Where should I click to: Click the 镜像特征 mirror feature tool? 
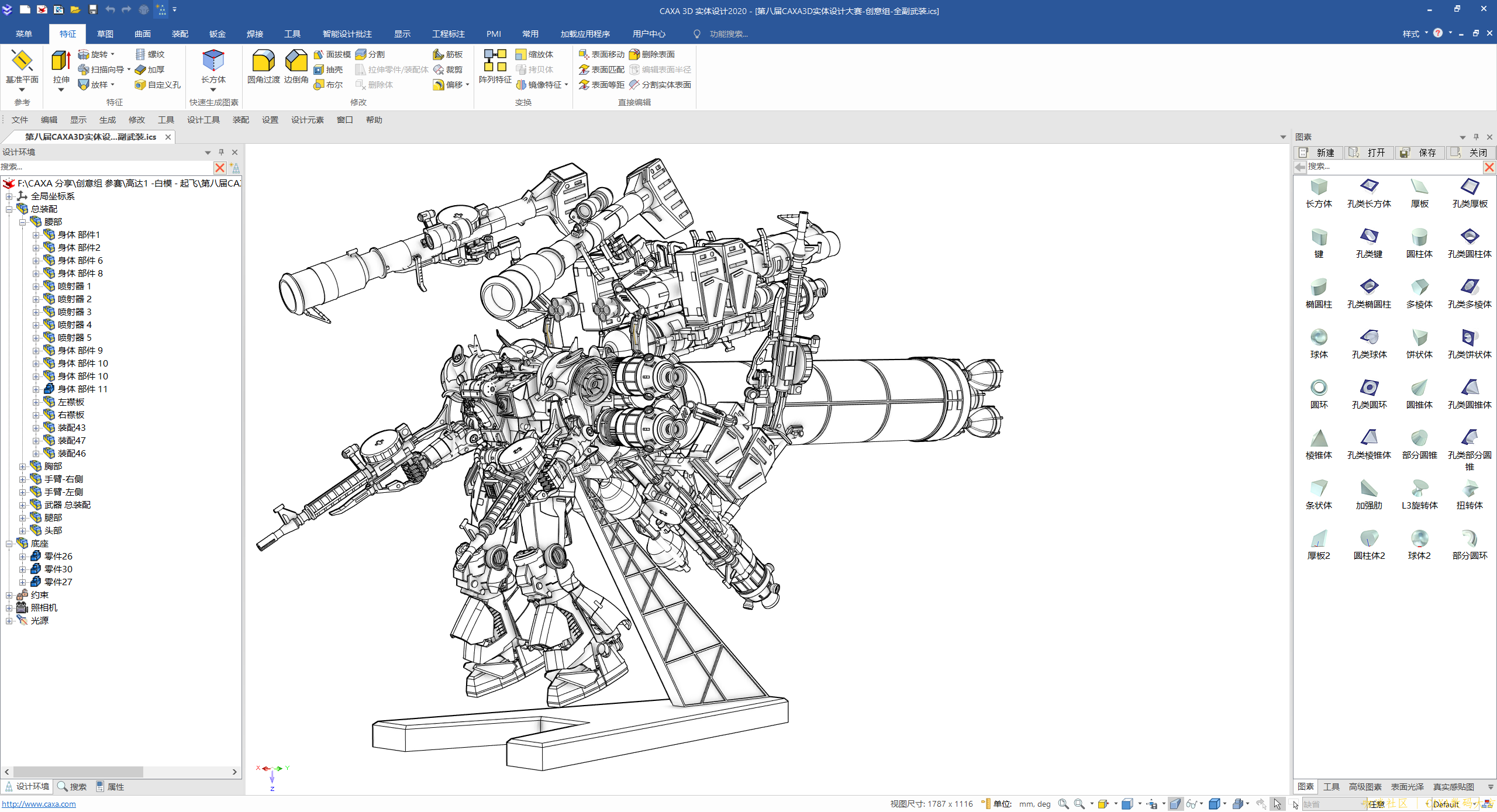pyautogui.click(x=539, y=85)
